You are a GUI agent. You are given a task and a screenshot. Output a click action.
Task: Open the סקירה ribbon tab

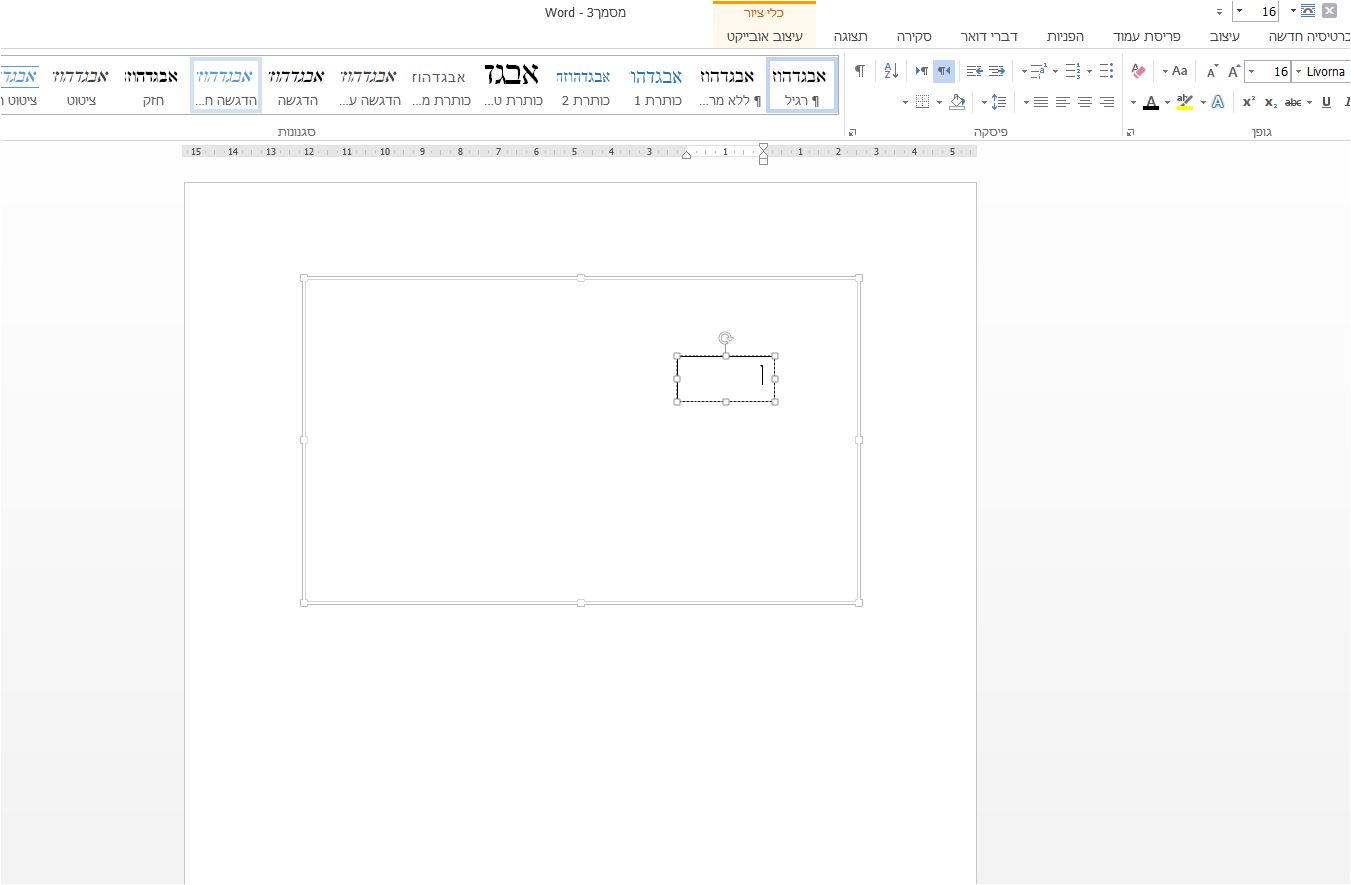pyautogui.click(x=914, y=36)
